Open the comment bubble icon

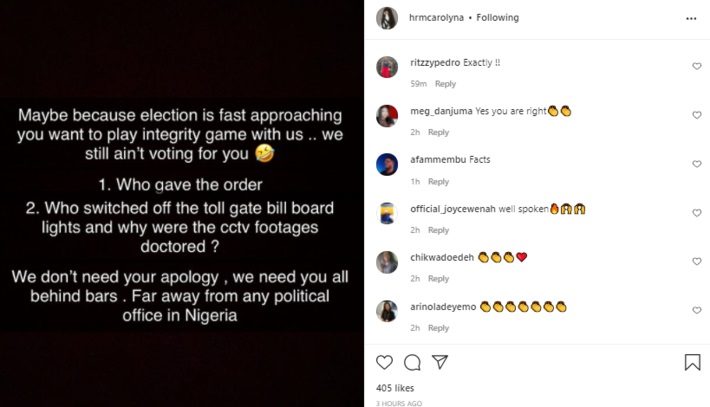[412, 362]
